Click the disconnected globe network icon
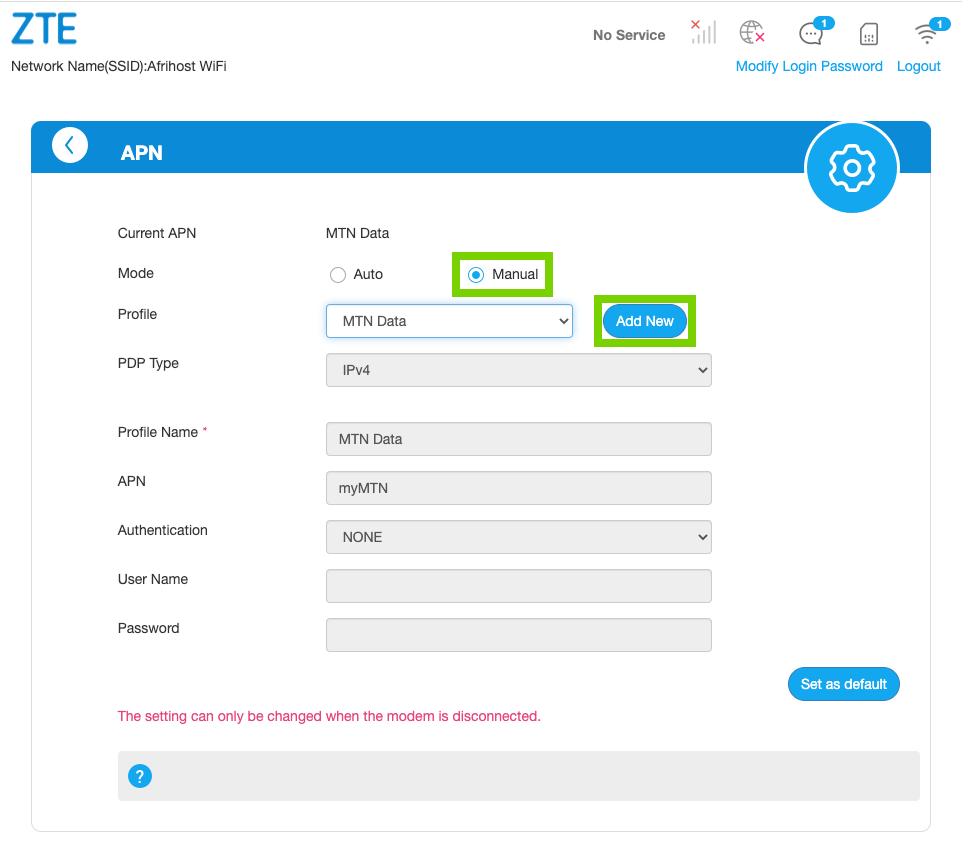Screen dimensions: 962x846 click(752, 33)
